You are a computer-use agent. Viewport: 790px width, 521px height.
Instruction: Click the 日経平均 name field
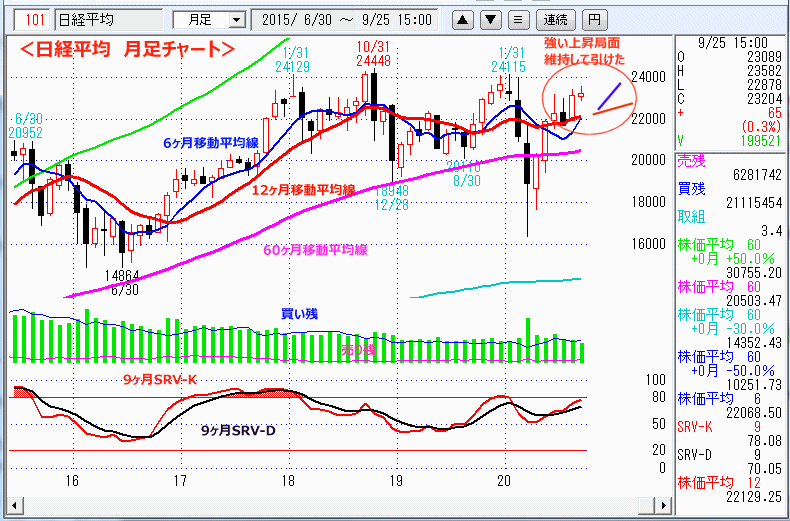coord(108,20)
